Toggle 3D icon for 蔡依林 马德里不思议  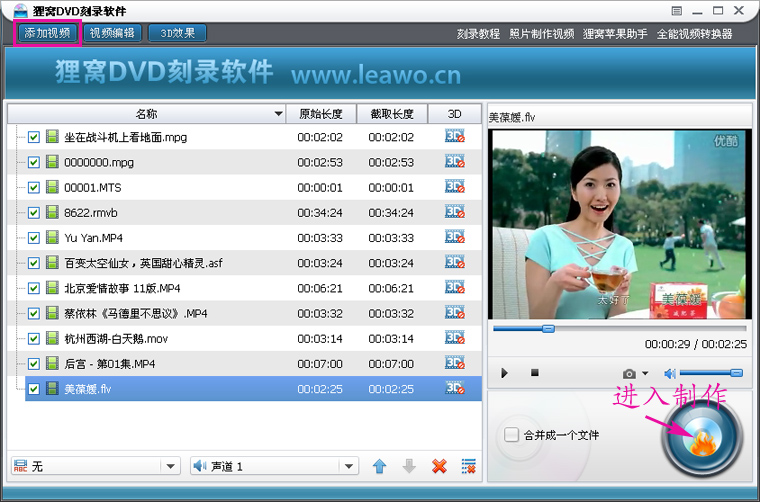pyautogui.click(x=455, y=313)
